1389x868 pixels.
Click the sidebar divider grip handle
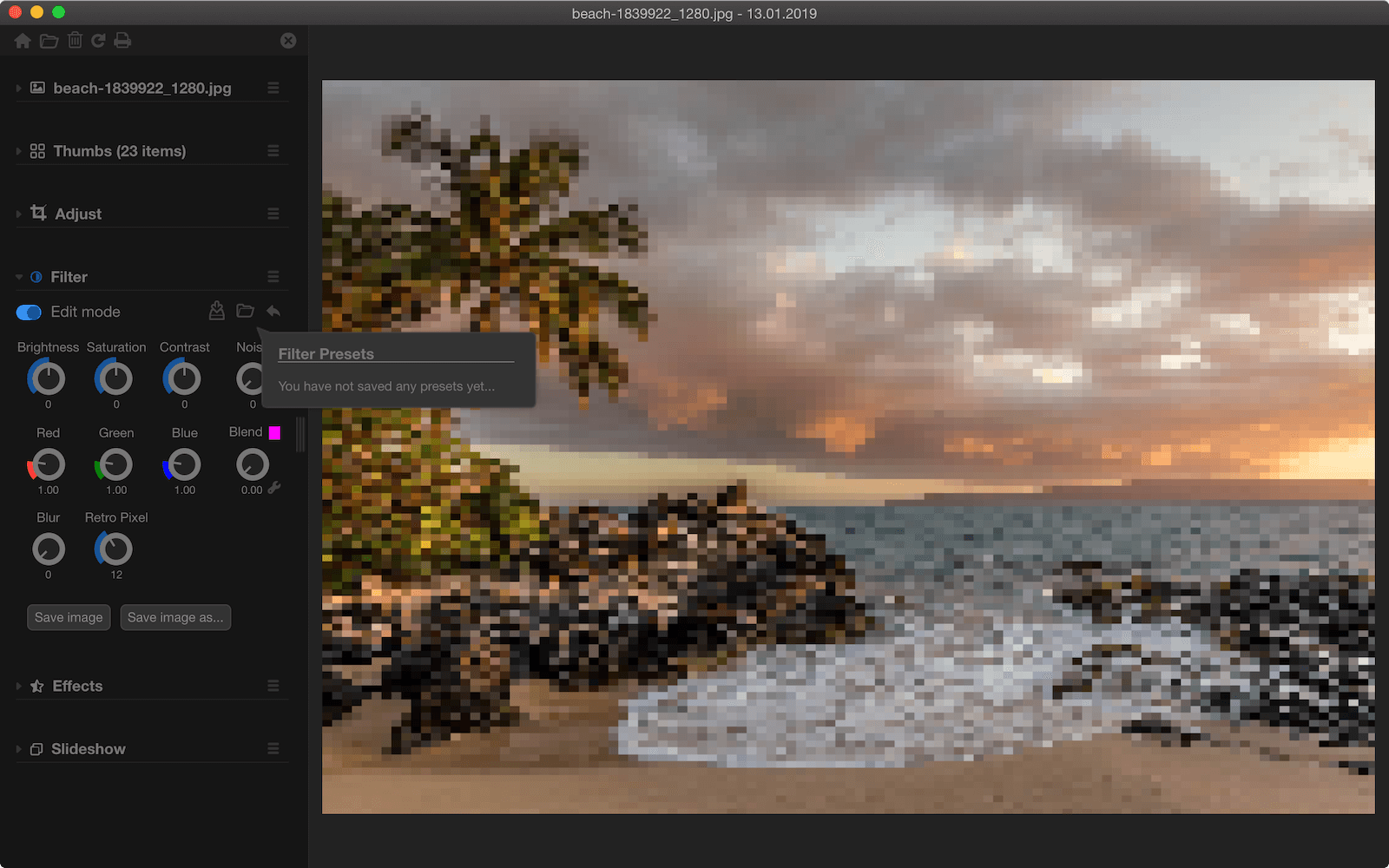[300, 434]
